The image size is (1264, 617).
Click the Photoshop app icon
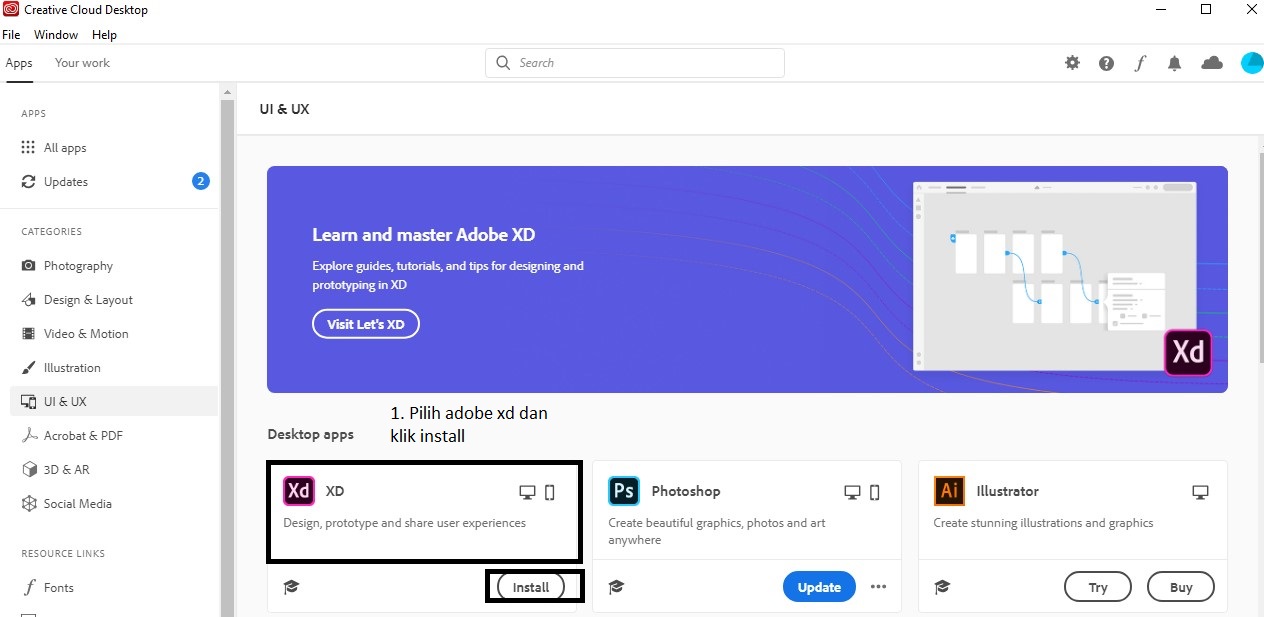(x=624, y=491)
